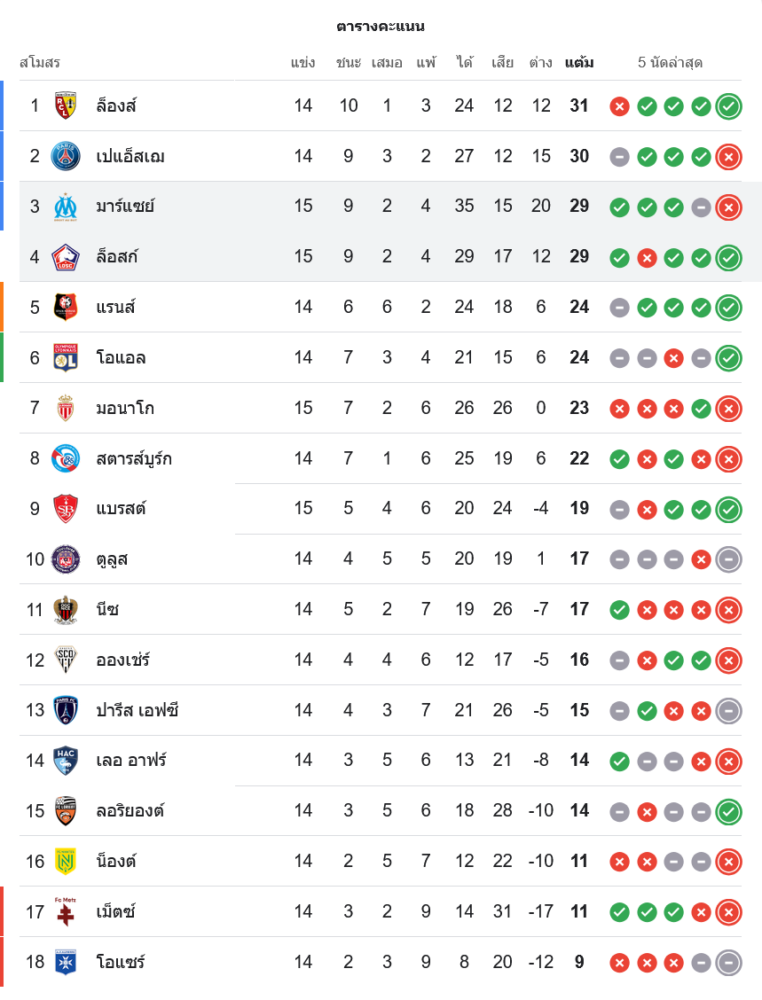Viewport: 762px width, 1000px height.
Task: Select the Monaco club crest
Action: [65, 408]
